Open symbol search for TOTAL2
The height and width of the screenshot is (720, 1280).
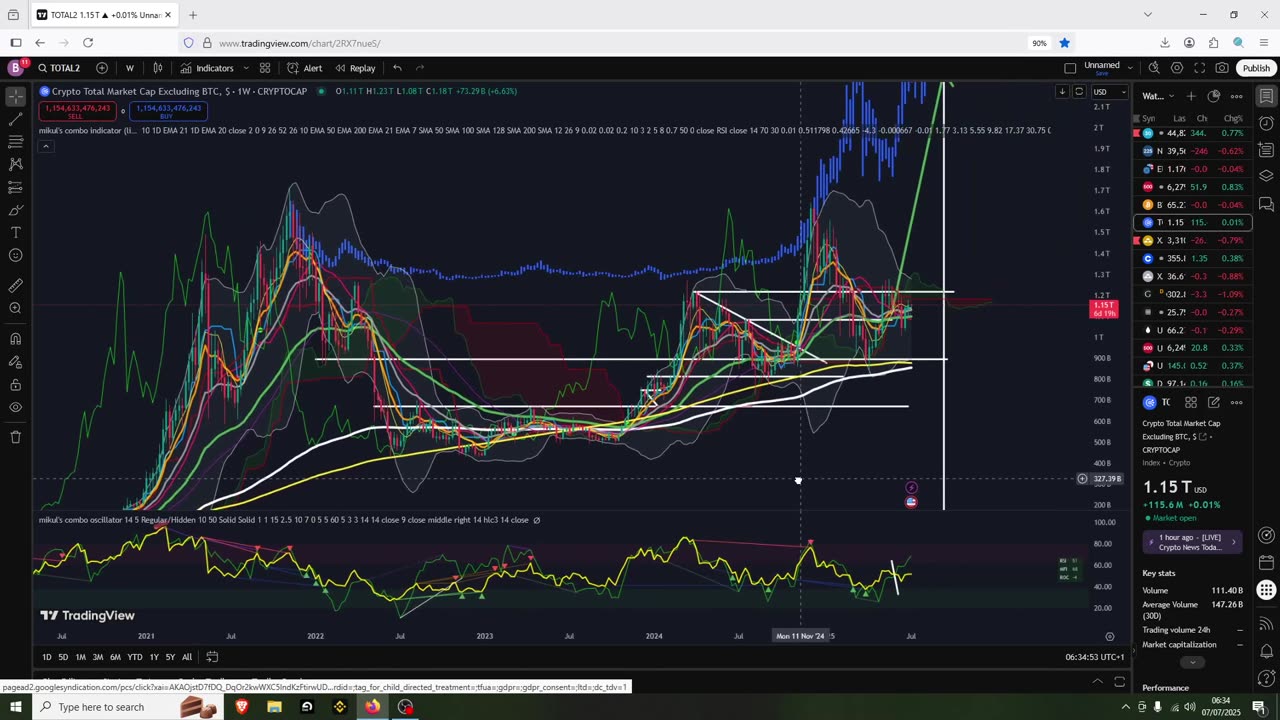pyautogui.click(x=60, y=68)
